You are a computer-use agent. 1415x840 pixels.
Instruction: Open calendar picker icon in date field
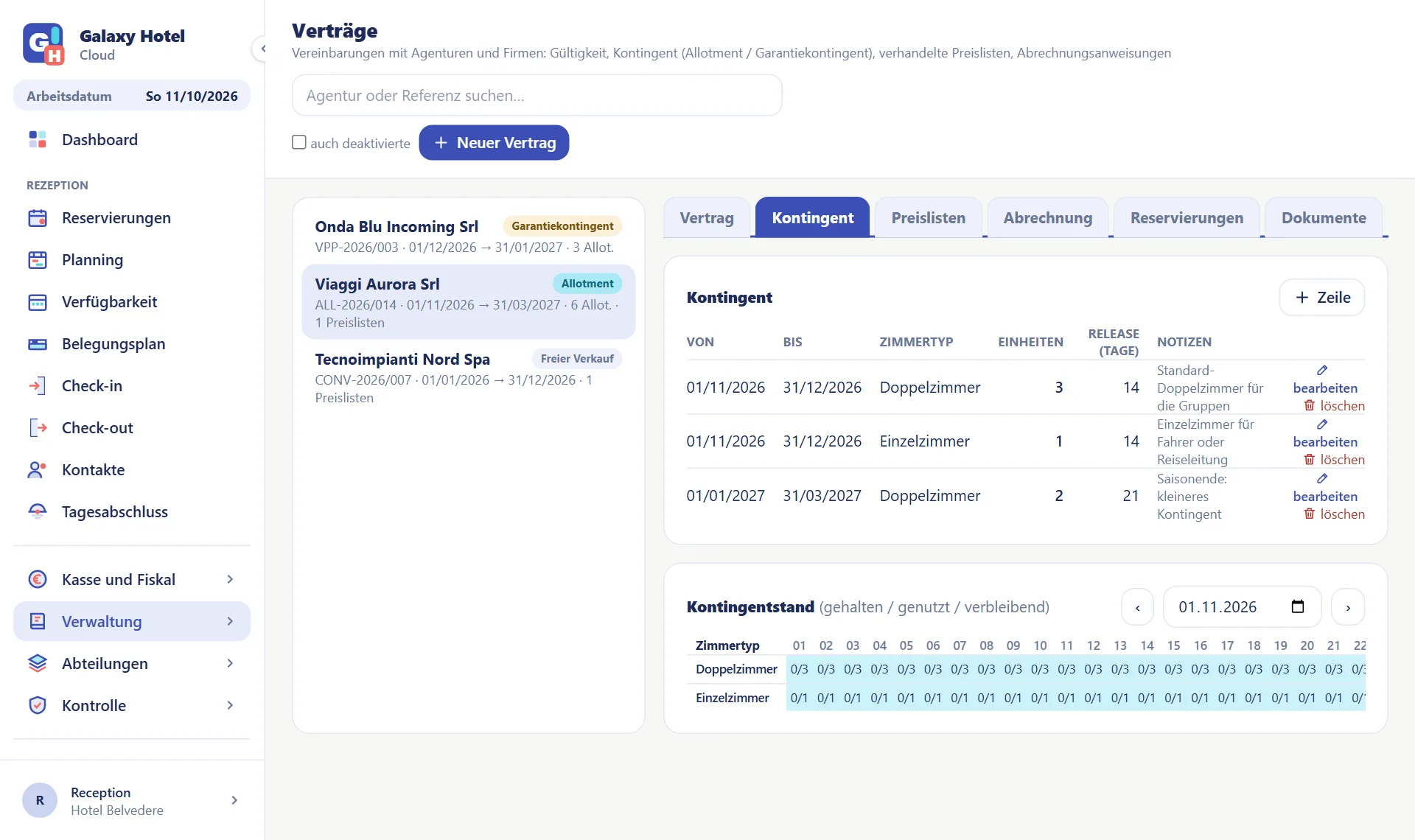tap(1298, 606)
